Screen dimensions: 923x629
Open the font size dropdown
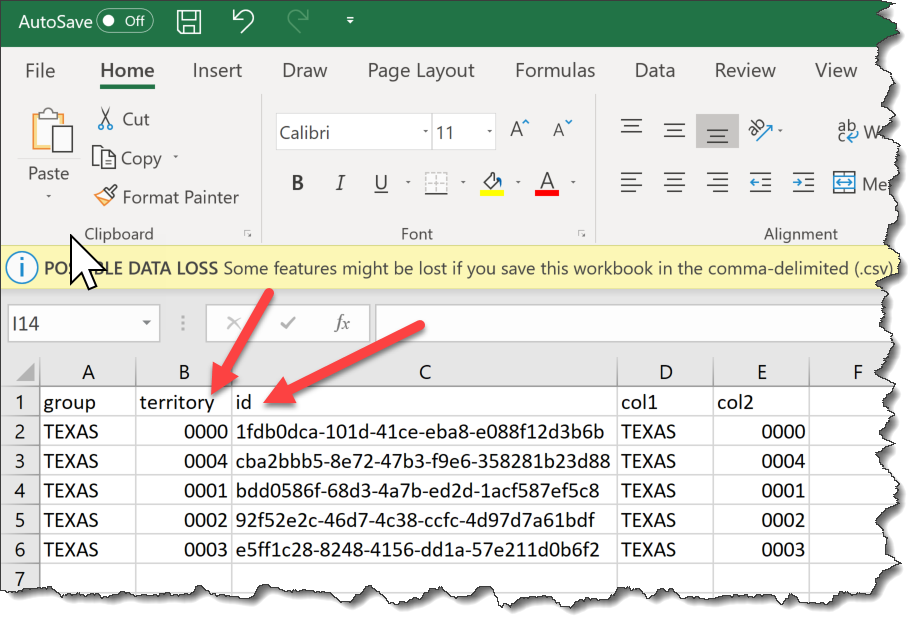coord(489,132)
